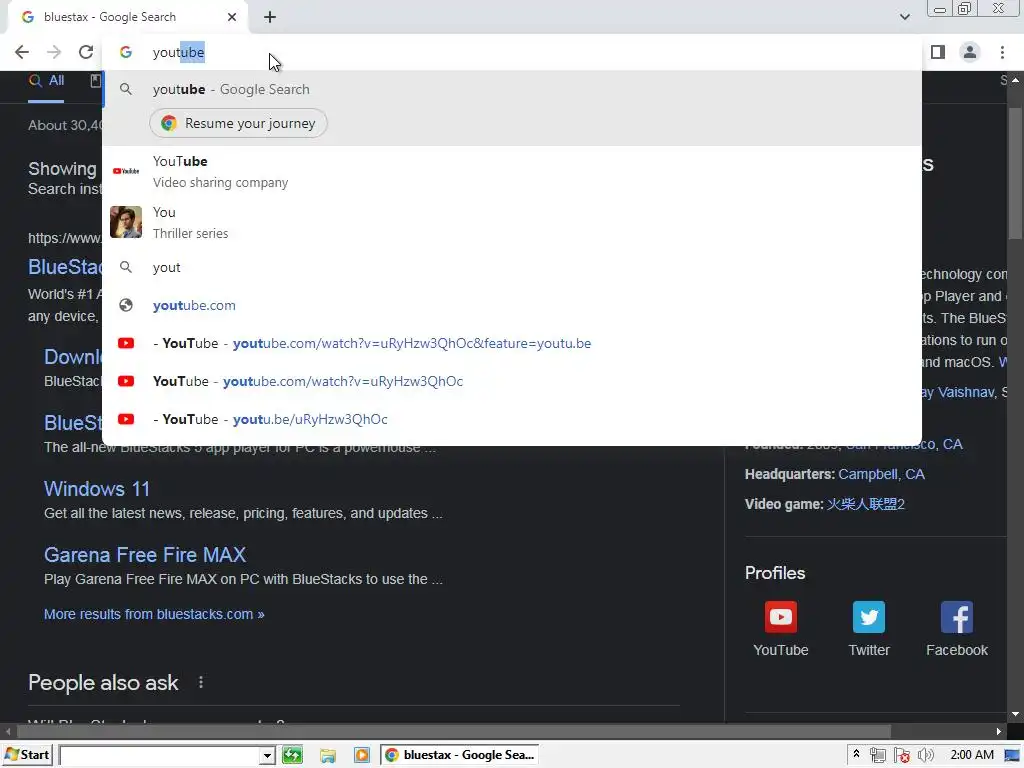1024x768 pixels.
Task: Click the green taskbar go icon
Action: 293,756
